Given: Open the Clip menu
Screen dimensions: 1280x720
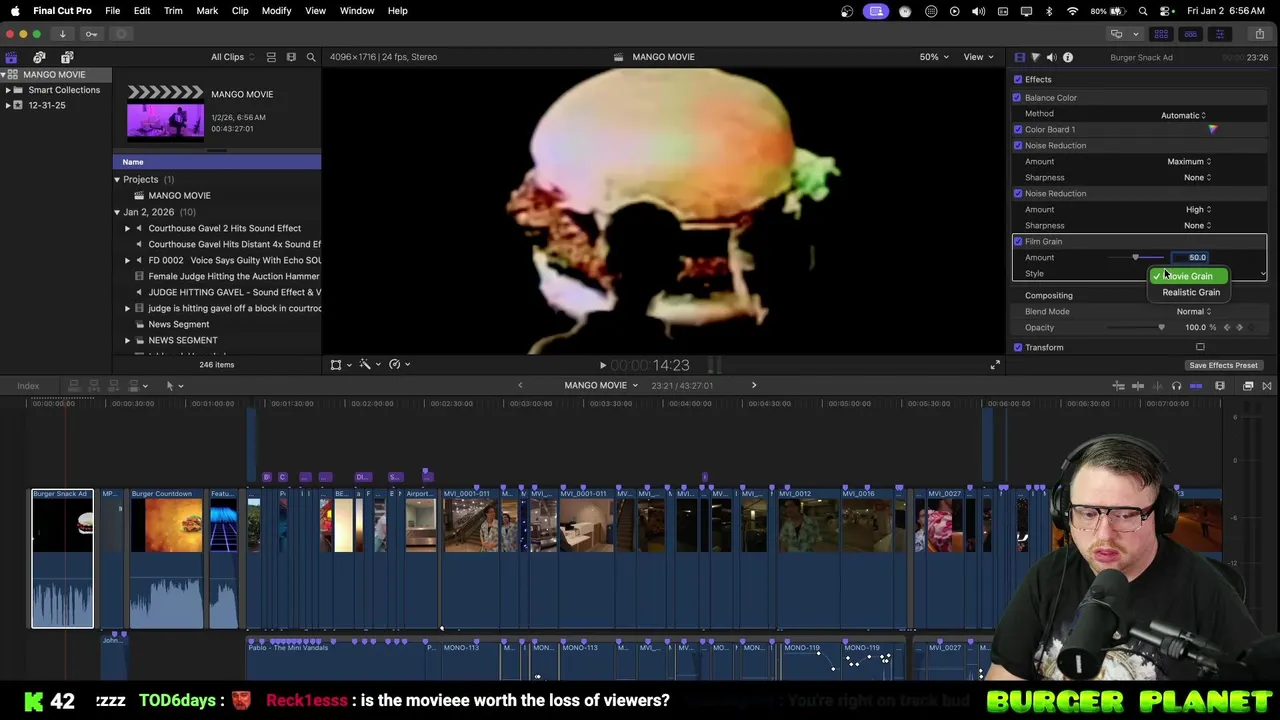Looking at the screenshot, I should pos(240,11).
